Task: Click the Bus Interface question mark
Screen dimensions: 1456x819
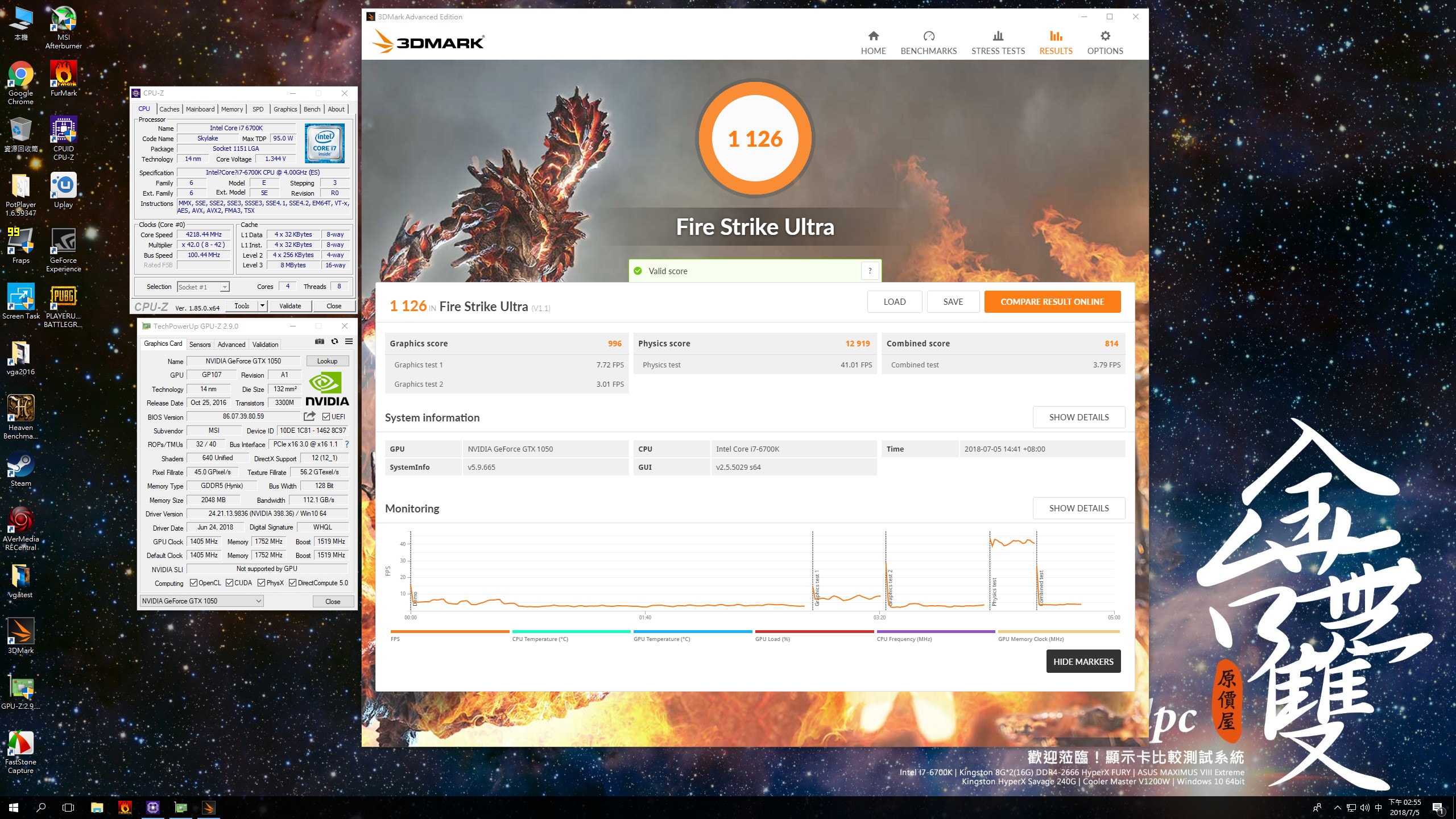Action: [x=347, y=444]
